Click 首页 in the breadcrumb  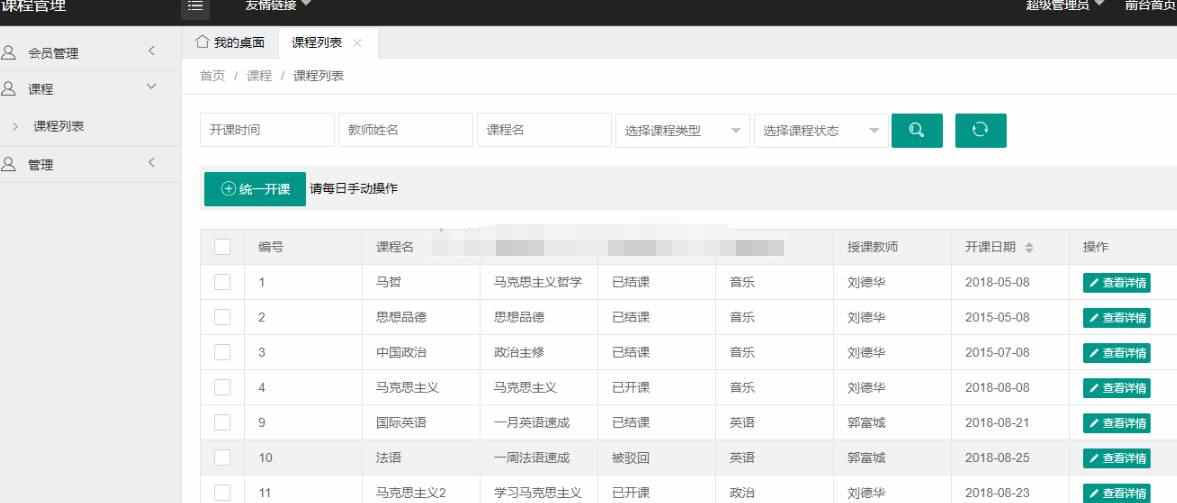pos(212,76)
